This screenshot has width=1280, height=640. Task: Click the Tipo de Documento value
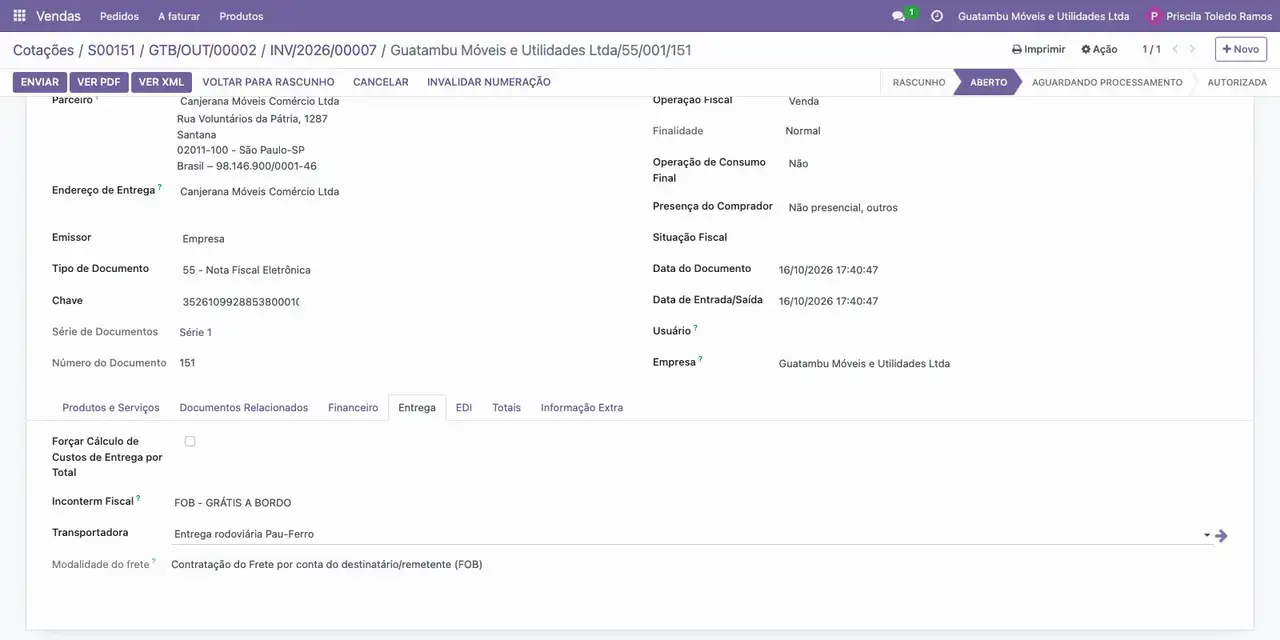point(246,270)
